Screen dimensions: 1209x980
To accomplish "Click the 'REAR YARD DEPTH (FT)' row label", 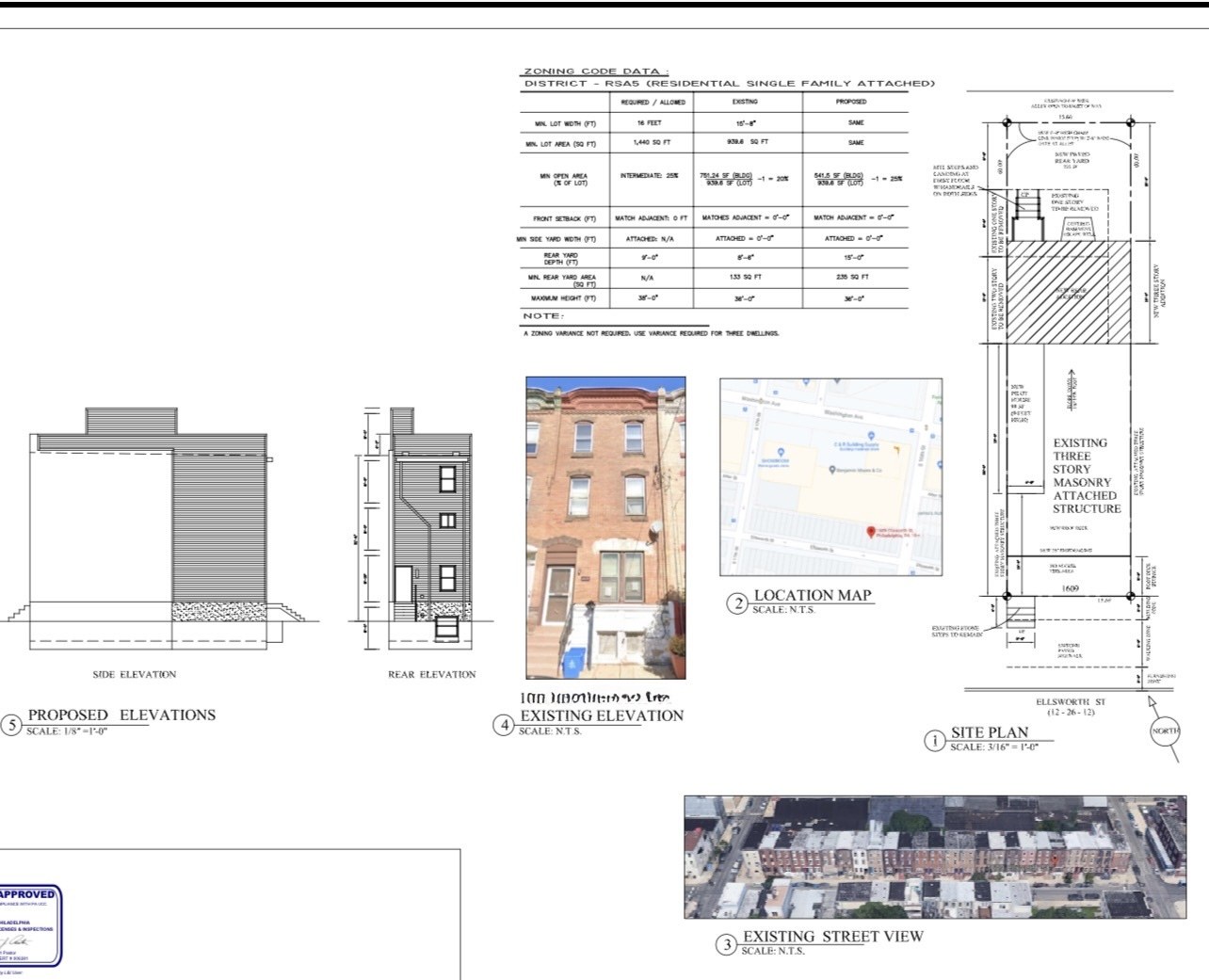I will pyautogui.click(x=560, y=258).
